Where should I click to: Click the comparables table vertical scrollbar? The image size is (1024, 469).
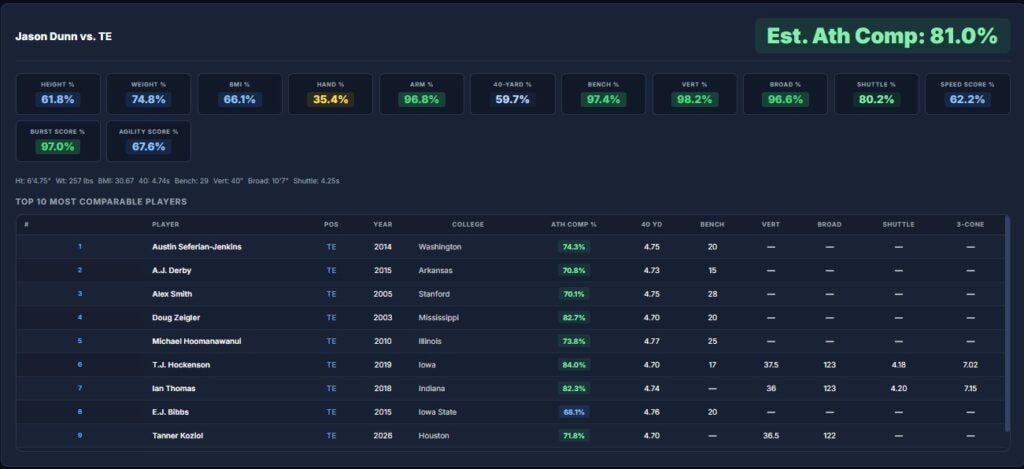pos(1007,330)
